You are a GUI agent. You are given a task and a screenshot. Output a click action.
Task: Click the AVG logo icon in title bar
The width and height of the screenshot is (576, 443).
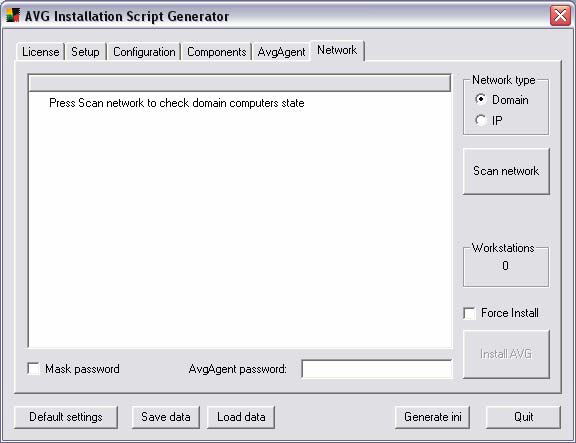click(x=13, y=15)
